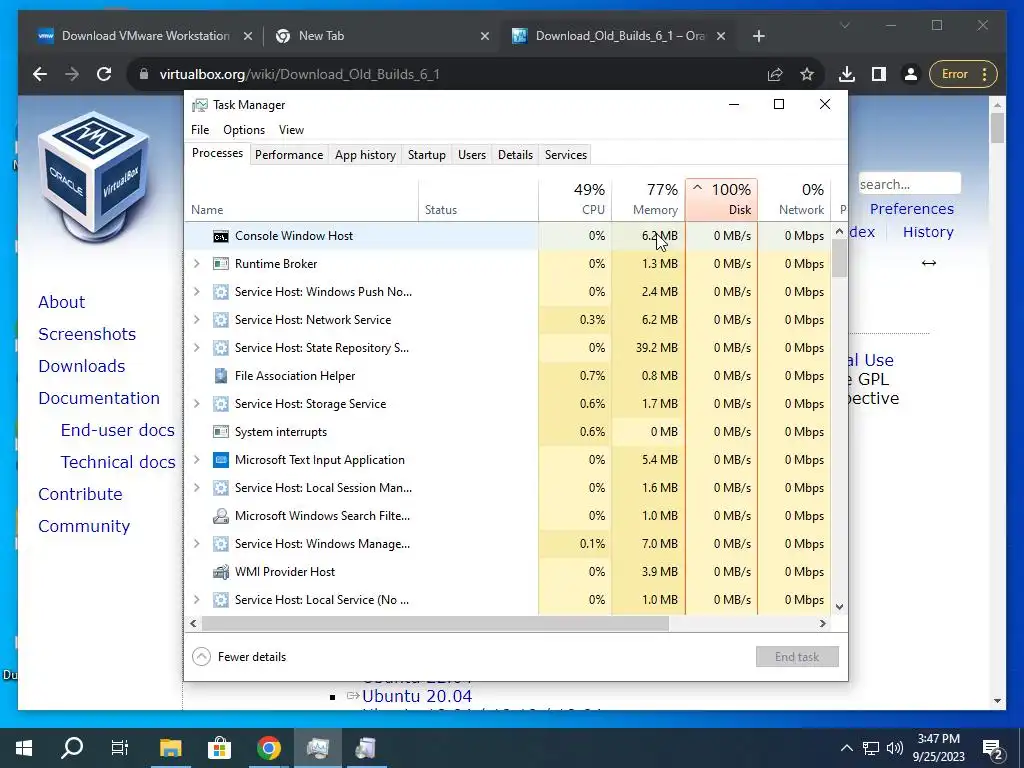
Task: Click the Fewer details label
Action: click(251, 657)
